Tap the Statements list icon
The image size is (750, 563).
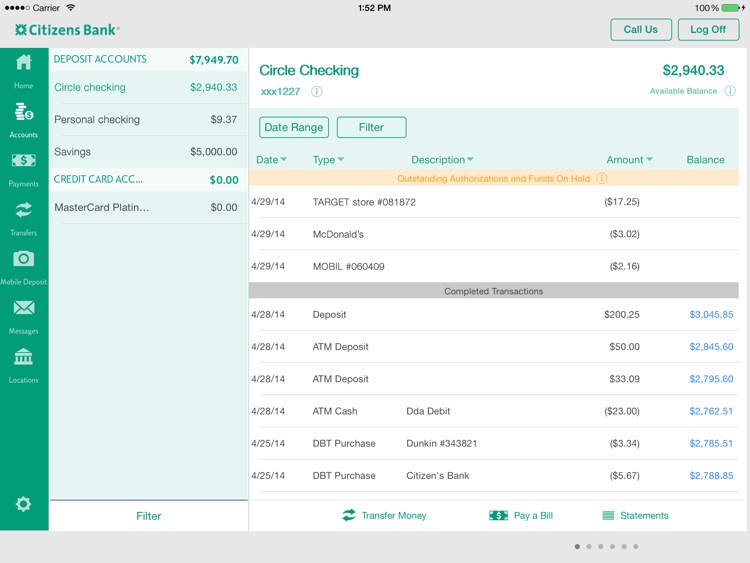pyautogui.click(x=608, y=515)
